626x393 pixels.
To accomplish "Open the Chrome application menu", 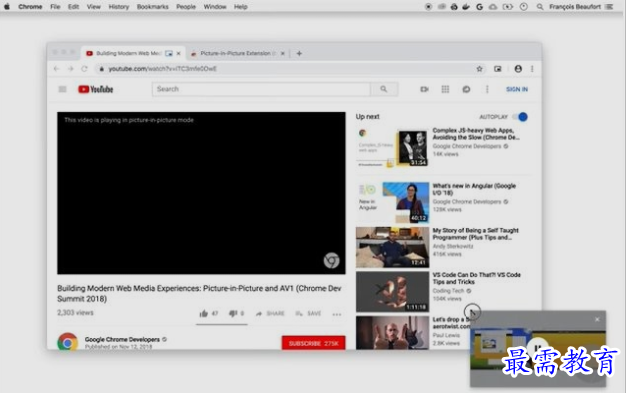I will pyautogui.click(x=30, y=7).
